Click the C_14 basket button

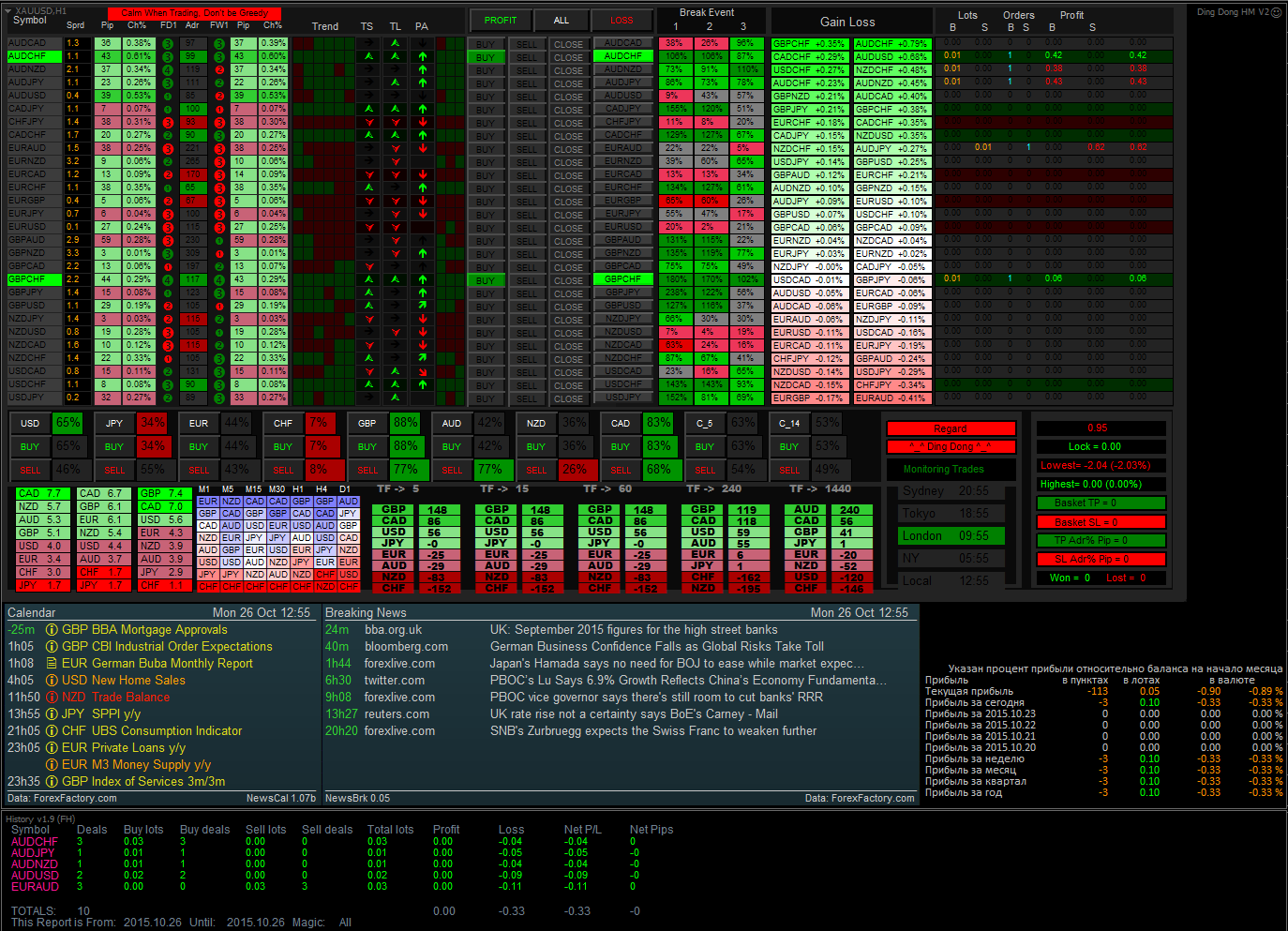pyautogui.click(x=789, y=423)
